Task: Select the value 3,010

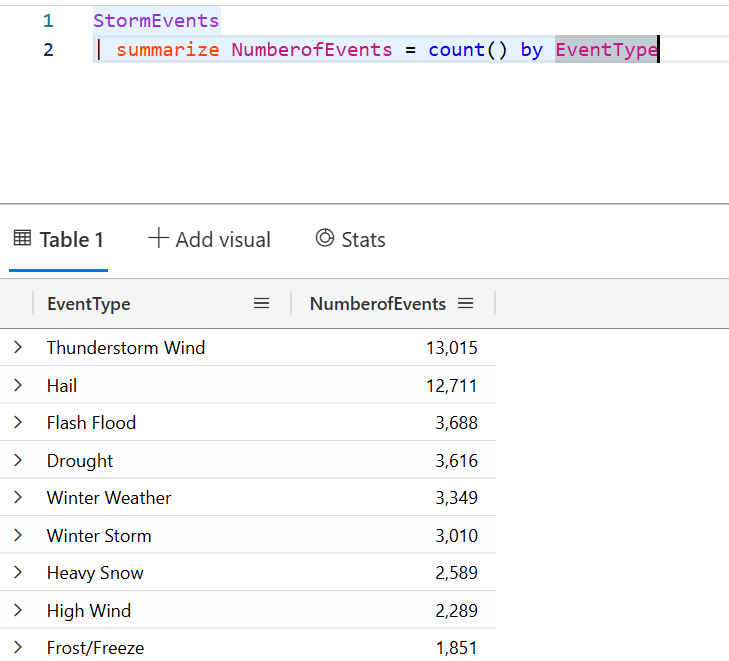Action: point(457,536)
